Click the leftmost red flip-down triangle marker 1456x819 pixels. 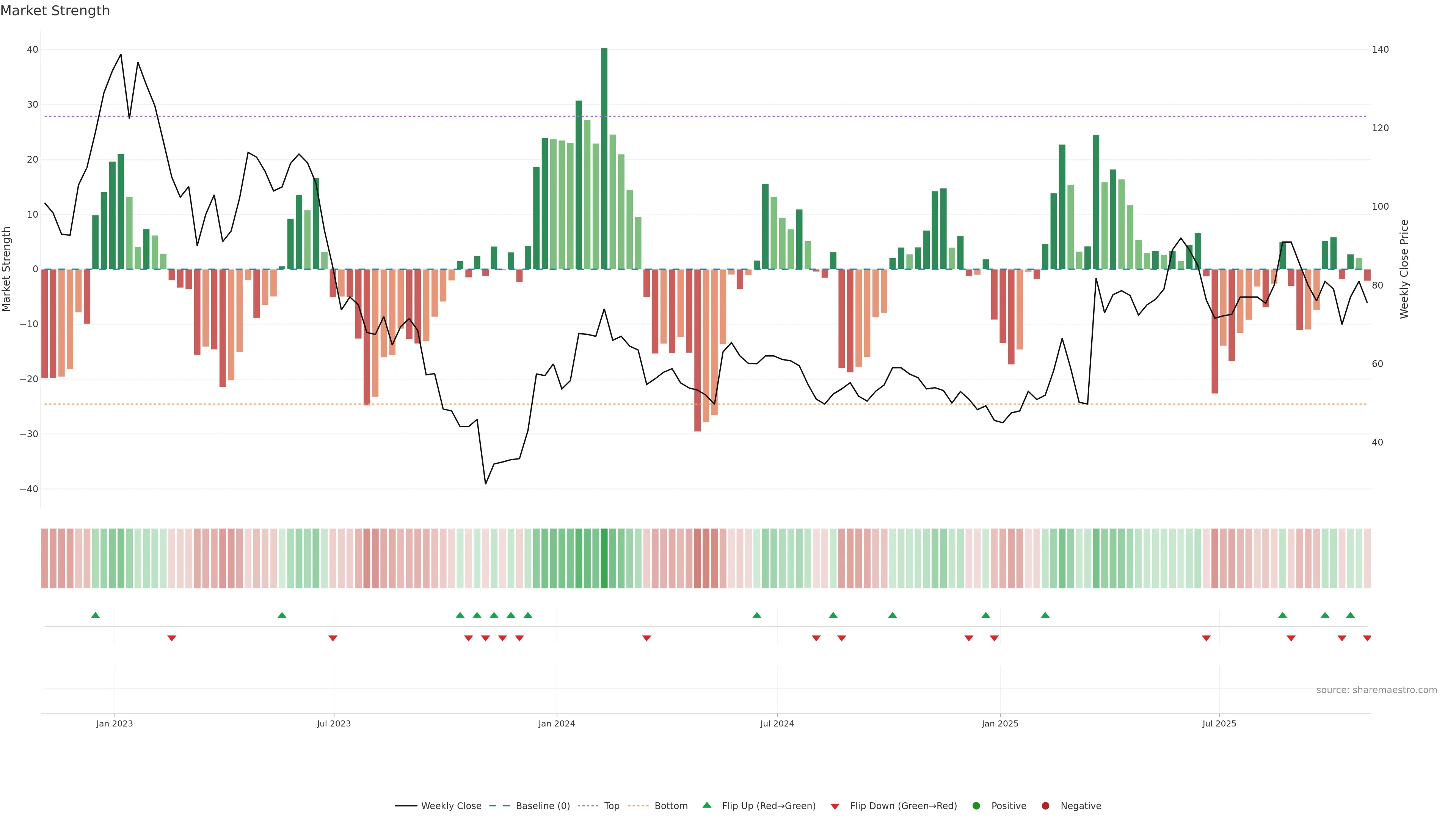pyautogui.click(x=172, y=638)
